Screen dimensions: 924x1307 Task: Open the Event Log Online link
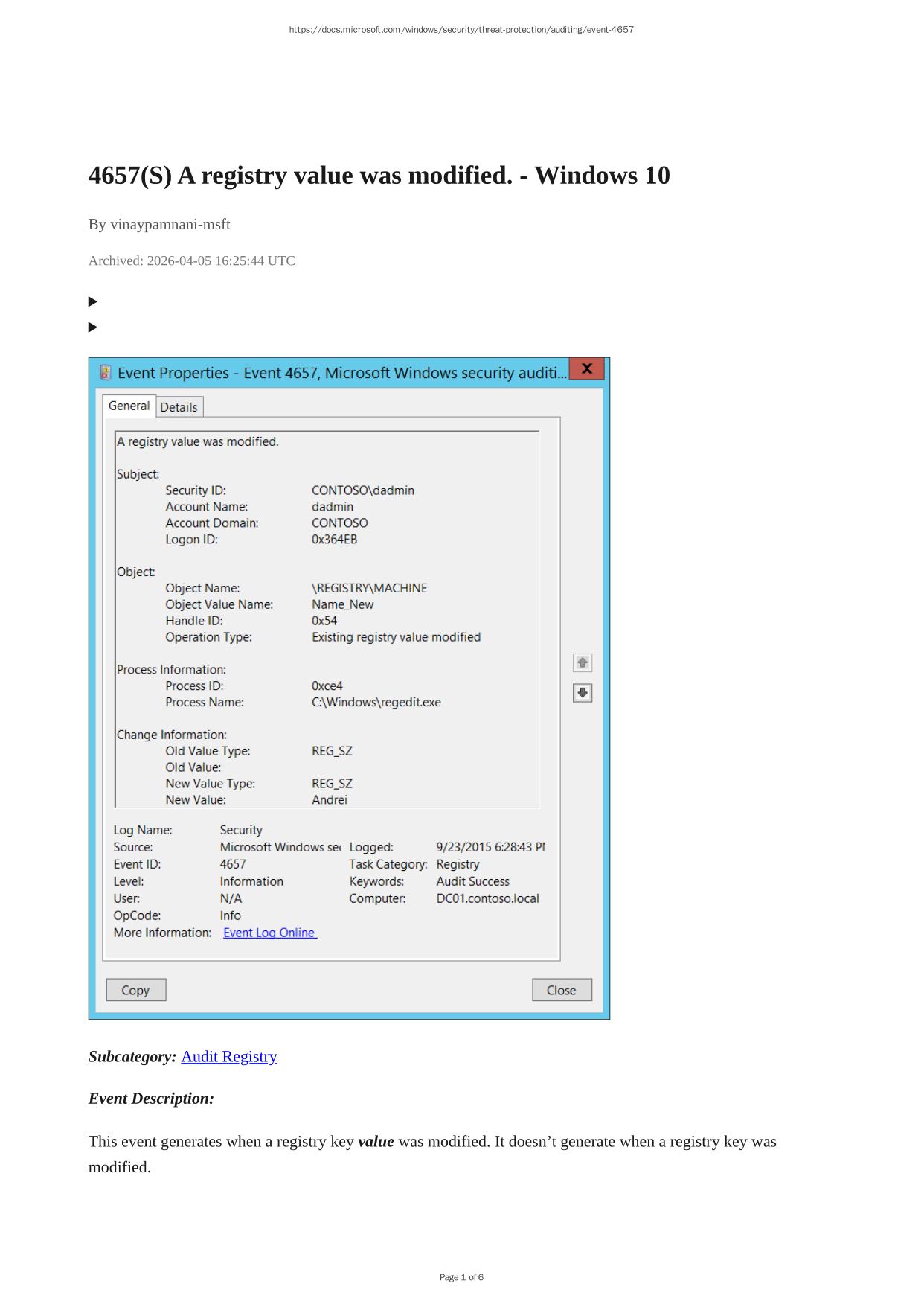click(x=270, y=933)
